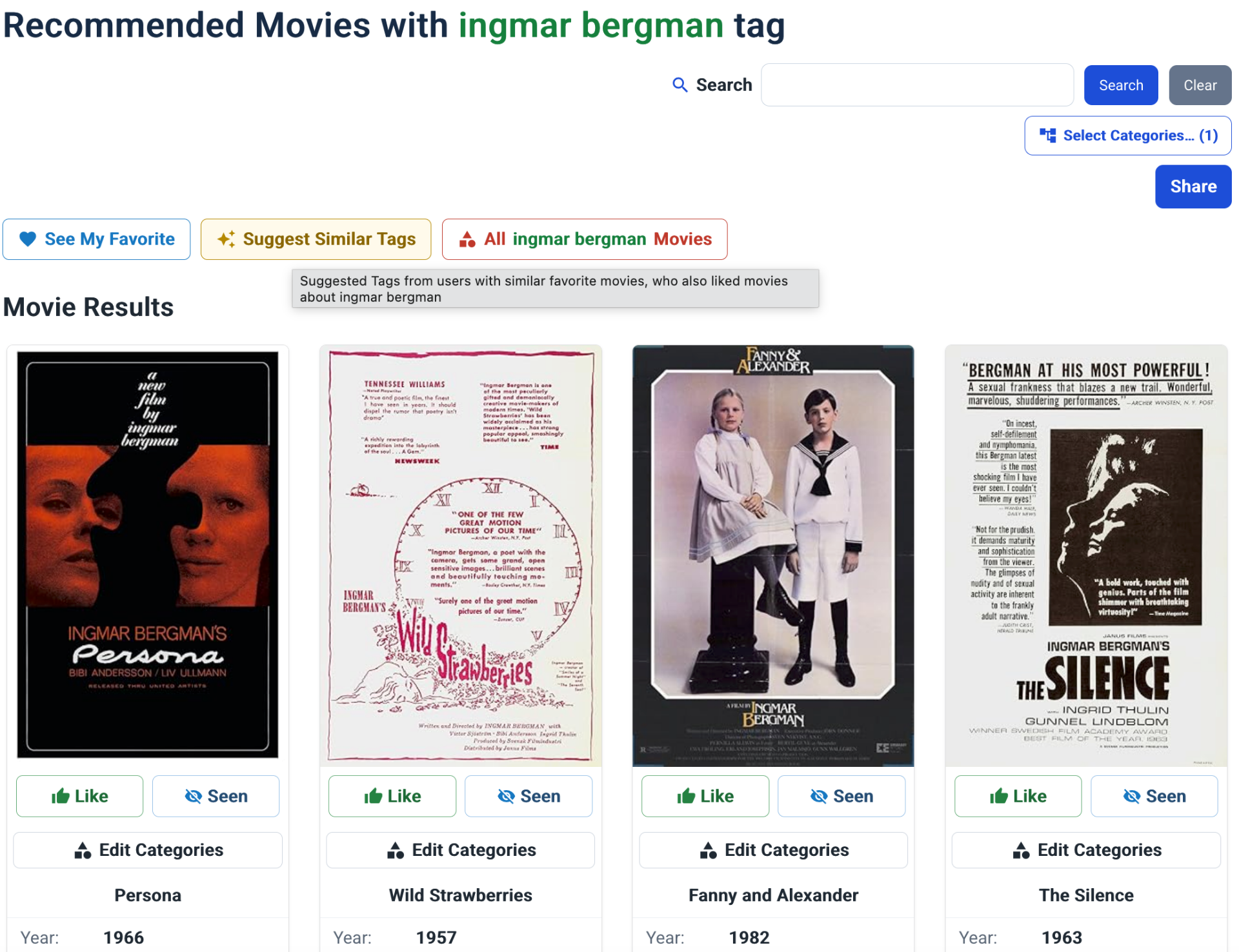Screen dimensions: 1239x952
Task: Click the shapes icon in Wild Strawberries' Edit Categories
Action: (x=396, y=850)
